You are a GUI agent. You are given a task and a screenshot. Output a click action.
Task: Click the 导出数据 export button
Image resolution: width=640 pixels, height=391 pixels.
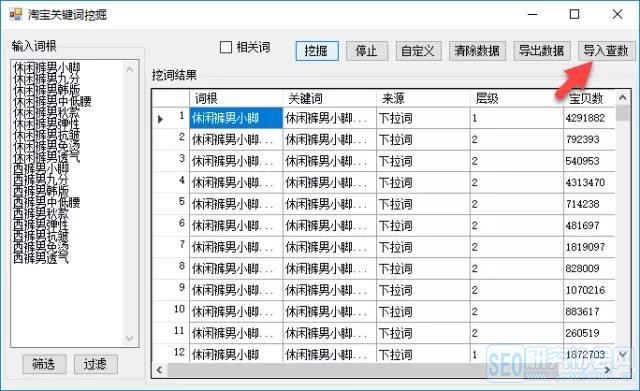542,51
